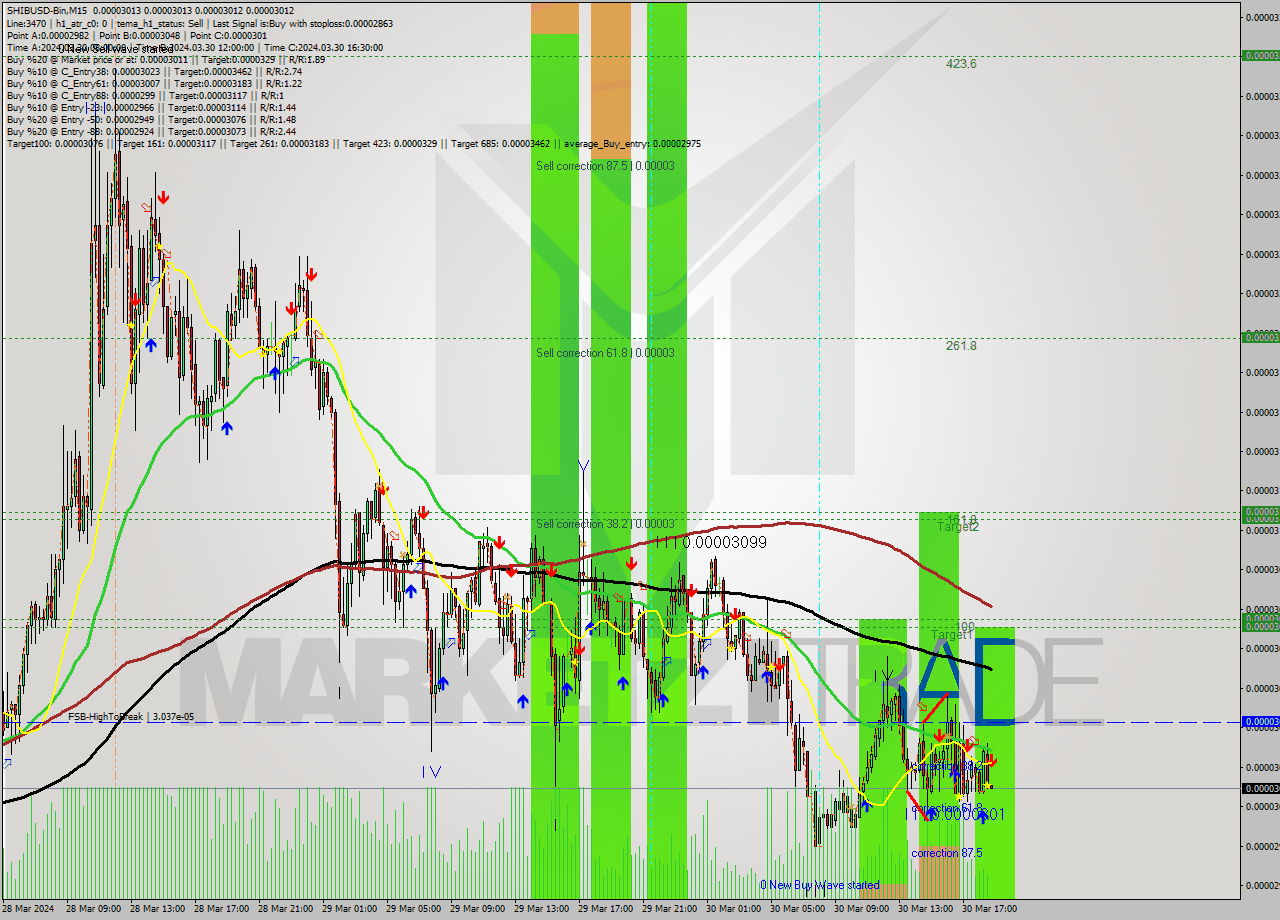Image resolution: width=1280 pixels, height=920 pixels.
Task: Click the '28 Mar 21:00' time axis label
Action: coord(285,909)
